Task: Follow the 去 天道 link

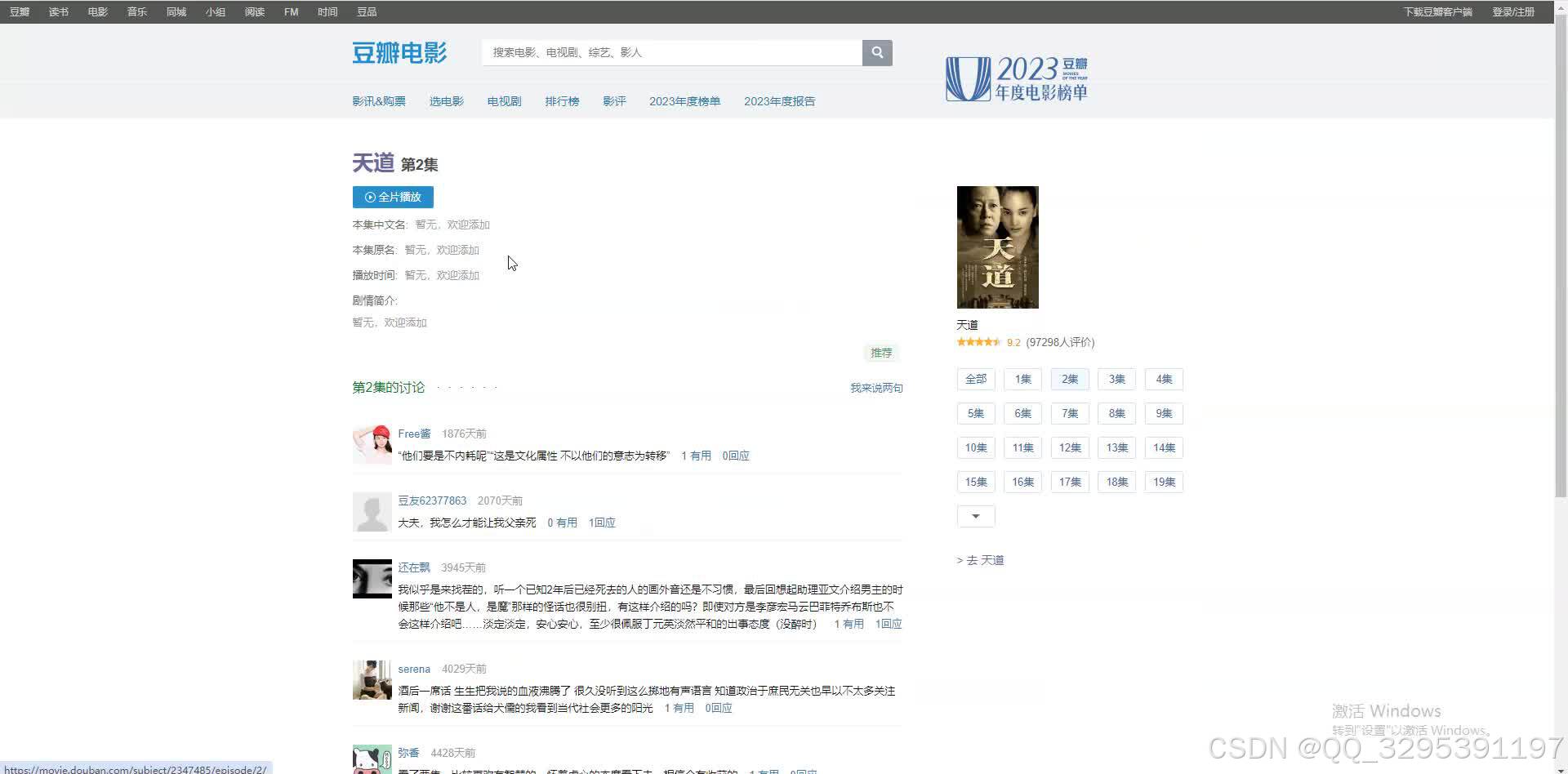Action: point(980,560)
